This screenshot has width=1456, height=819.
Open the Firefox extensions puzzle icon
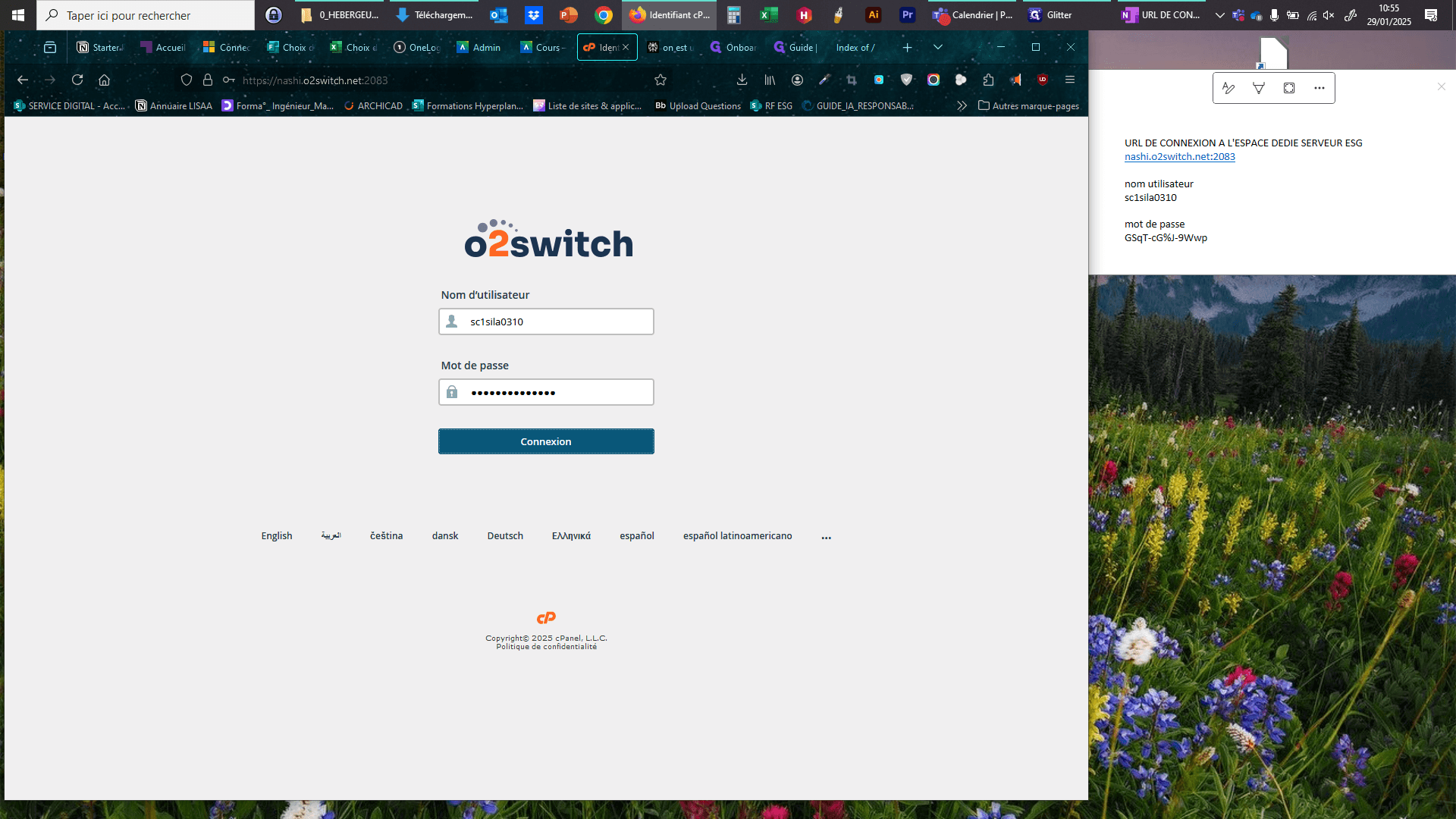coord(988,80)
